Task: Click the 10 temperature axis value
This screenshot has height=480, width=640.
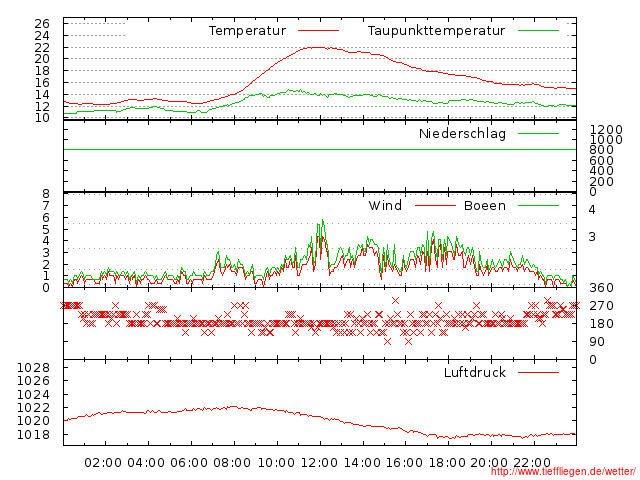Action: (x=42, y=118)
